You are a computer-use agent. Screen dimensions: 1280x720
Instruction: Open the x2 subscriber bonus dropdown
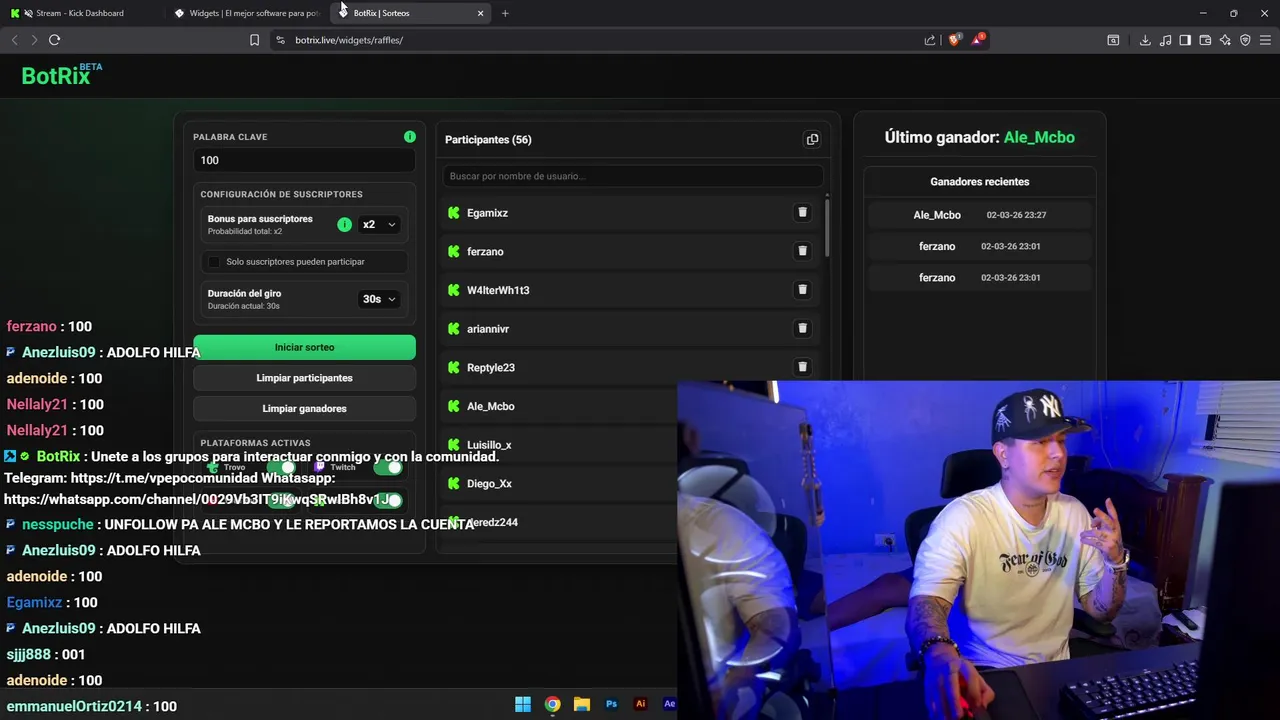pyautogui.click(x=379, y=225)
